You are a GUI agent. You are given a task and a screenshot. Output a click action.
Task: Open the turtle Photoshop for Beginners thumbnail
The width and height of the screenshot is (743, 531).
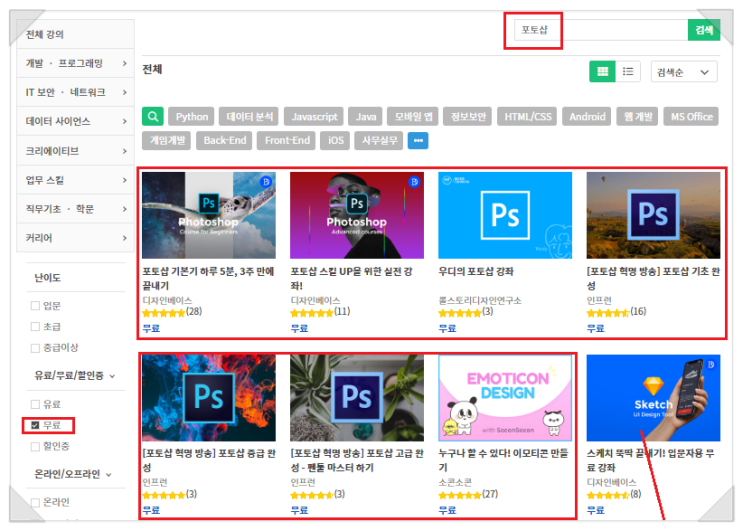click(208, 215)
